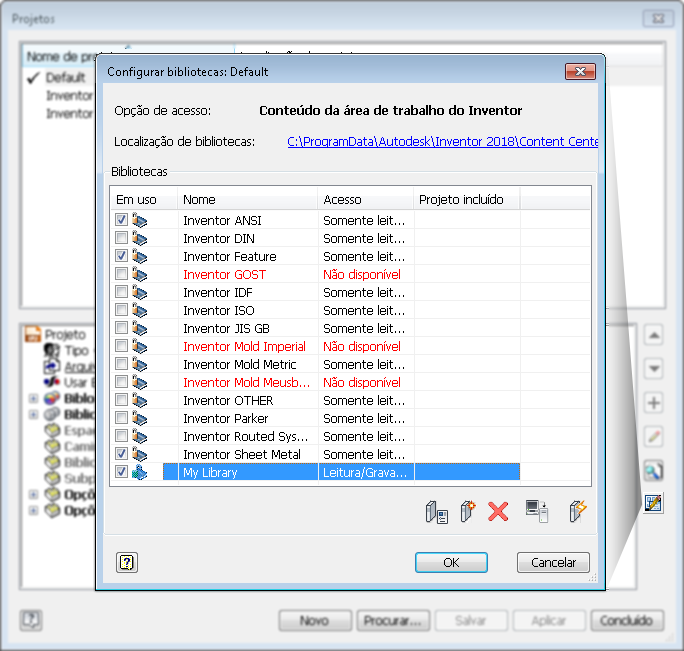The height and width of the screenshot is (651, 684).
Task: Select the Default project in Projetos list
Action: 65,78
